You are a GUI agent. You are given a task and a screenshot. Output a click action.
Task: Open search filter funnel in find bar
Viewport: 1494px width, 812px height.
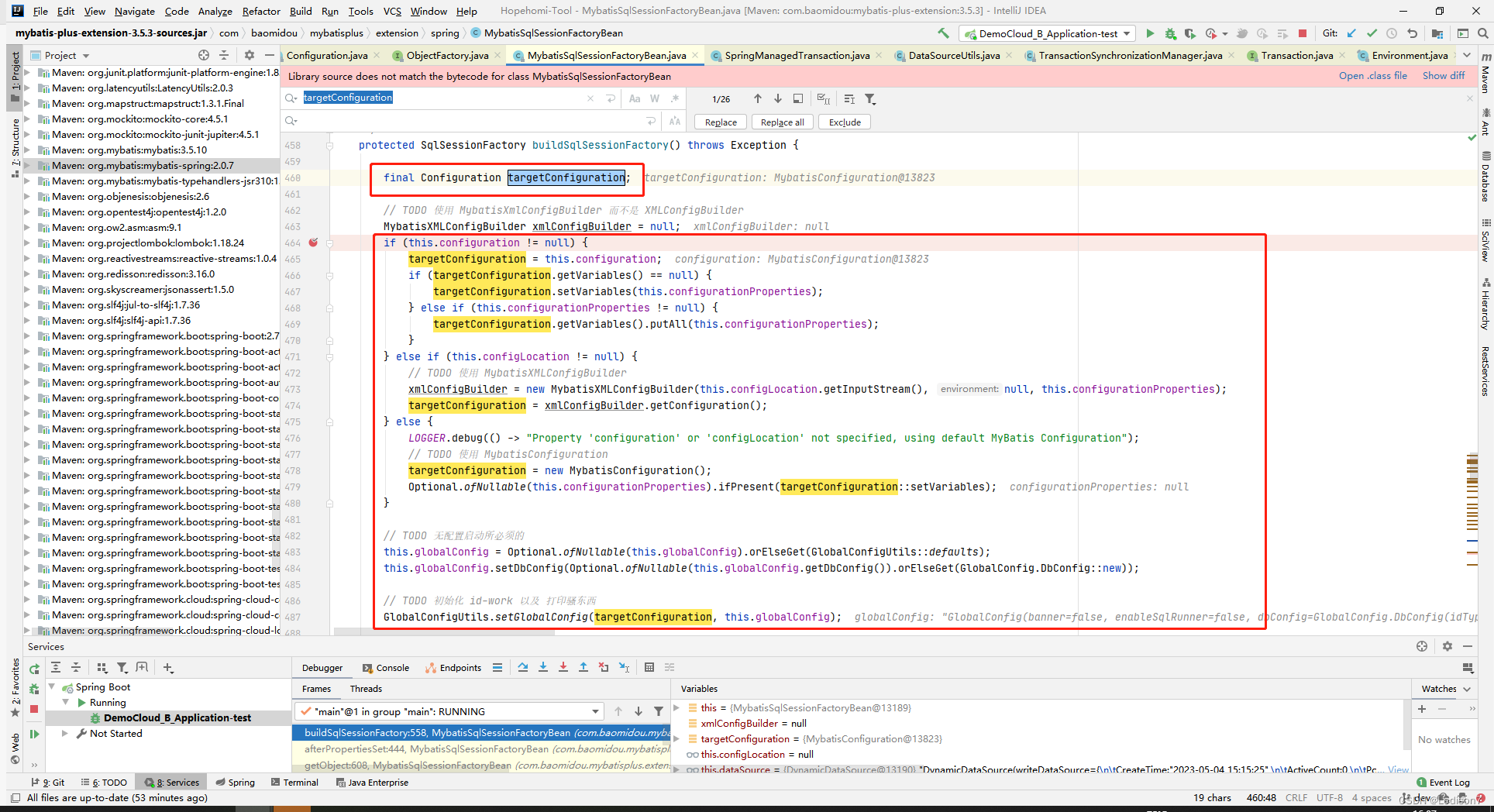(870, 98)
